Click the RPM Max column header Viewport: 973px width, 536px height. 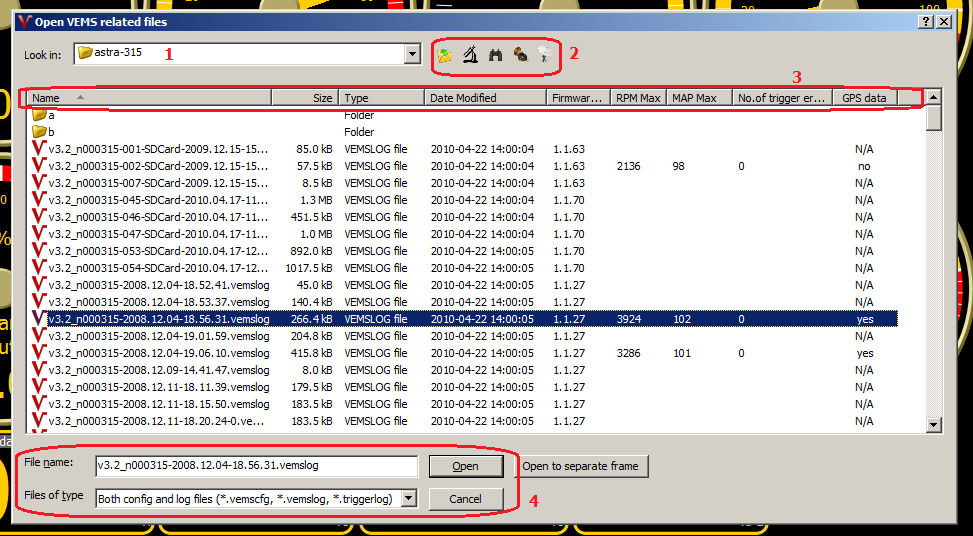coord(638,98)
